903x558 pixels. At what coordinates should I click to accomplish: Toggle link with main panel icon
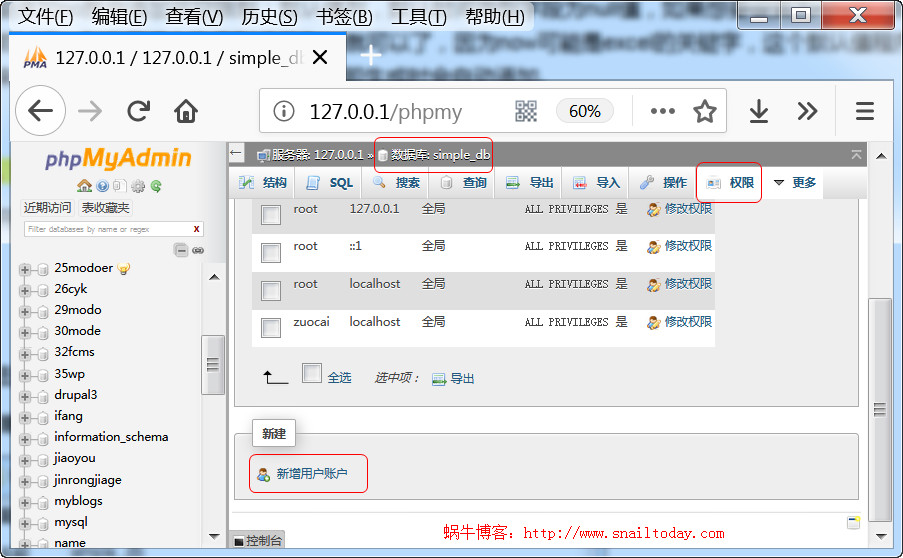pyautogui.click(x=198, y=250)
